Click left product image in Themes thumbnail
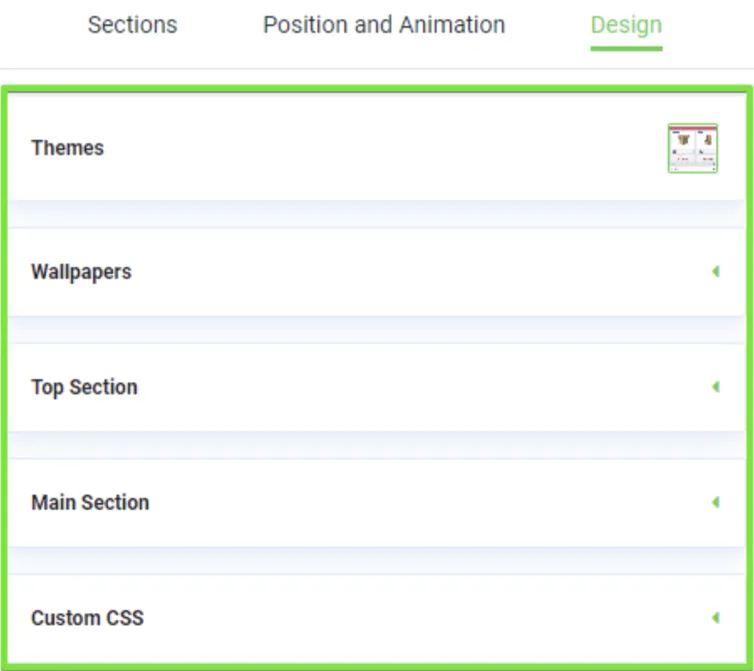Viewport: 754px width, 671px height. coord(683,141)
